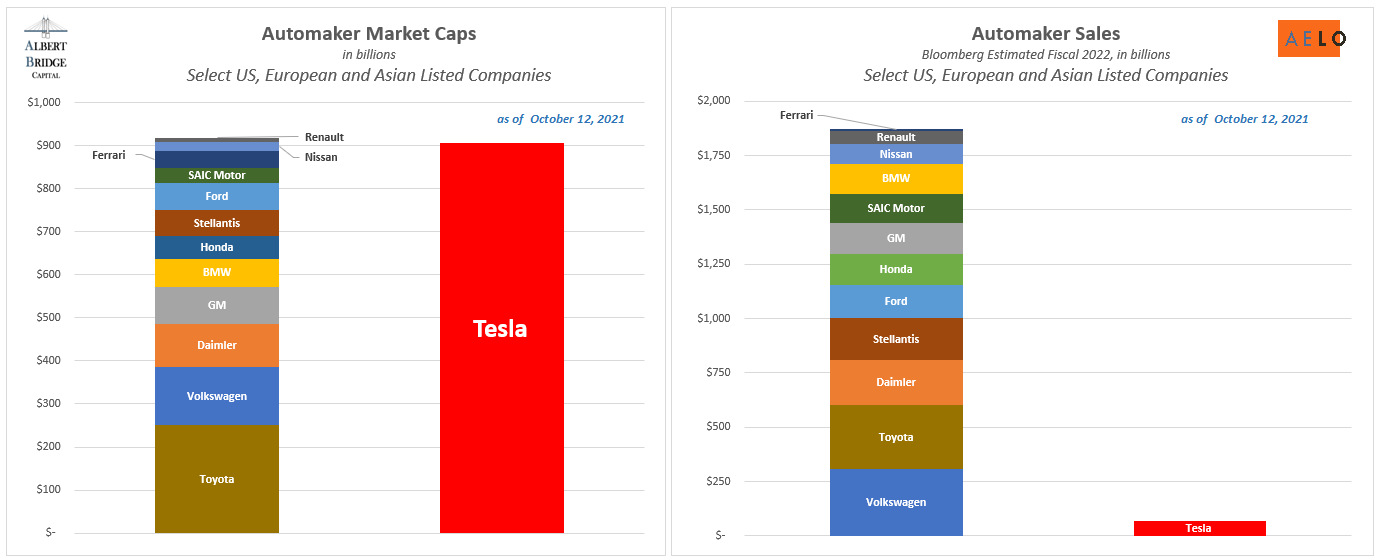Viewport: 1379px width, 560px height.
Task: Select the Toyota market cap segment
Action: click(216, 479)
